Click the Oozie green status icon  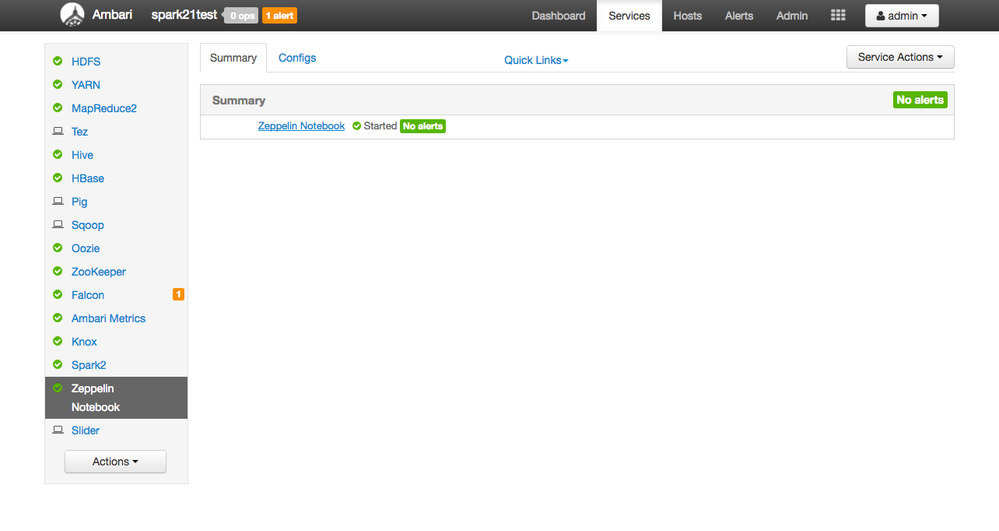[57, 248]
